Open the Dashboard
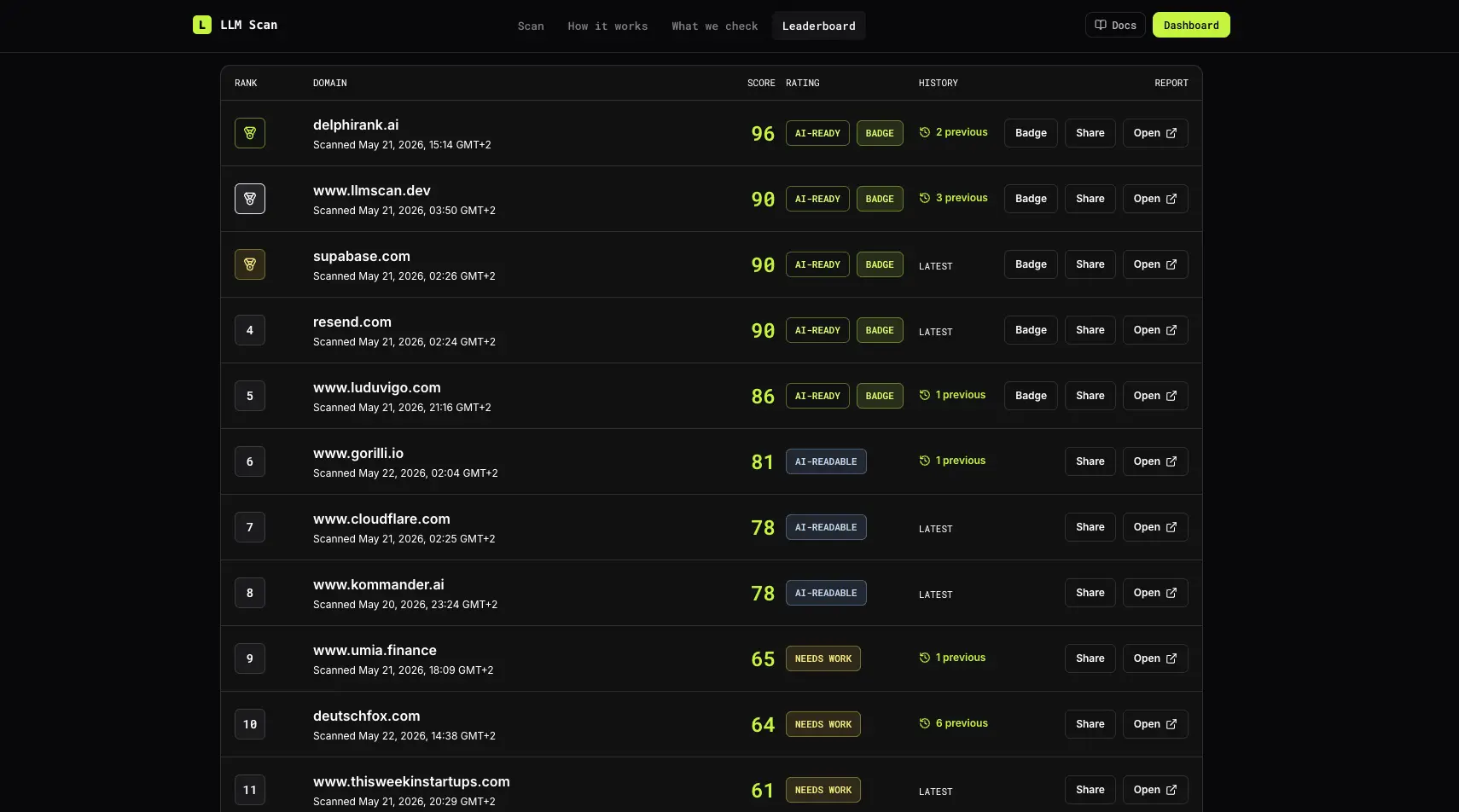The image size is (1459, 812). click(x=1191, y=25)
